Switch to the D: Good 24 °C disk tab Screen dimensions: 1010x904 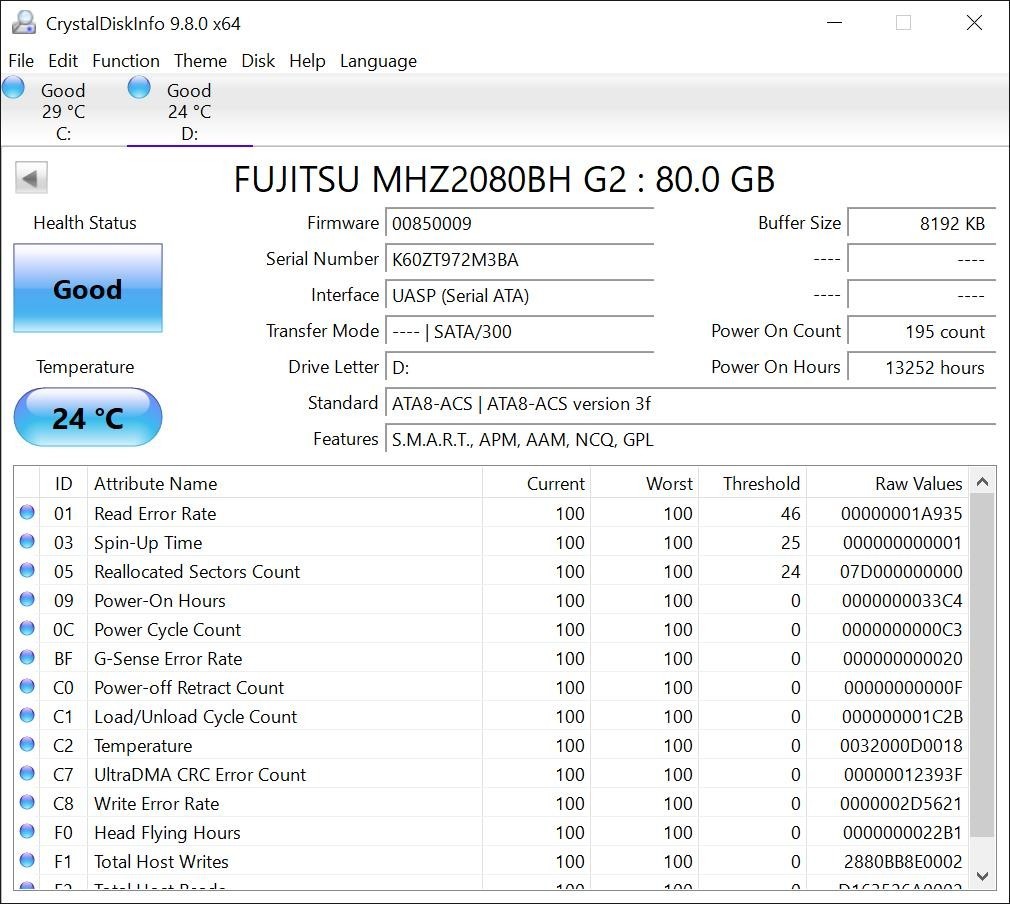[x=189, y=111]
